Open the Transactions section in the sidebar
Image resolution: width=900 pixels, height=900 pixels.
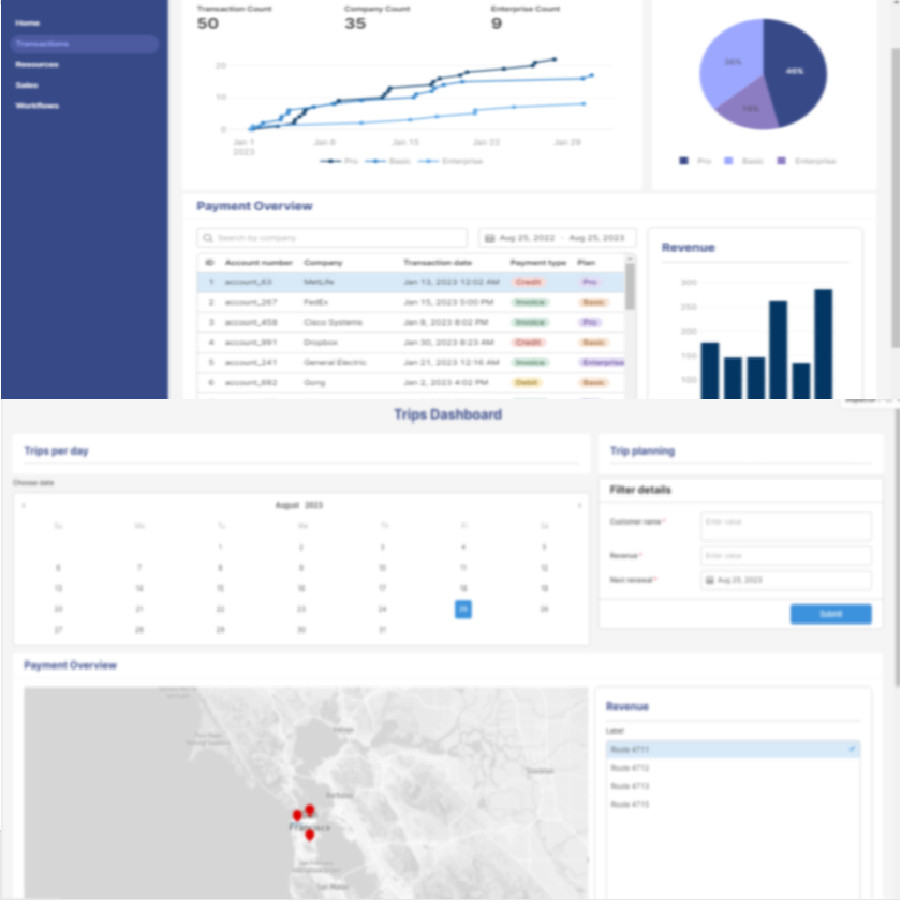click(41, 43)
